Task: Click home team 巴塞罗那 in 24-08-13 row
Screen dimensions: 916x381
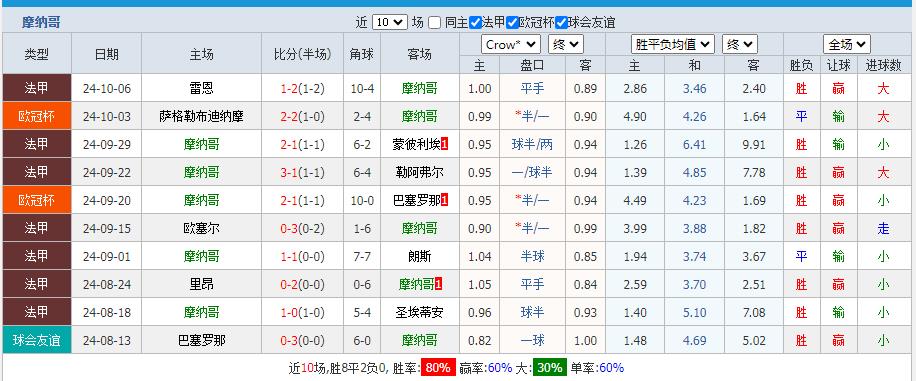Action: click(202, 341)
